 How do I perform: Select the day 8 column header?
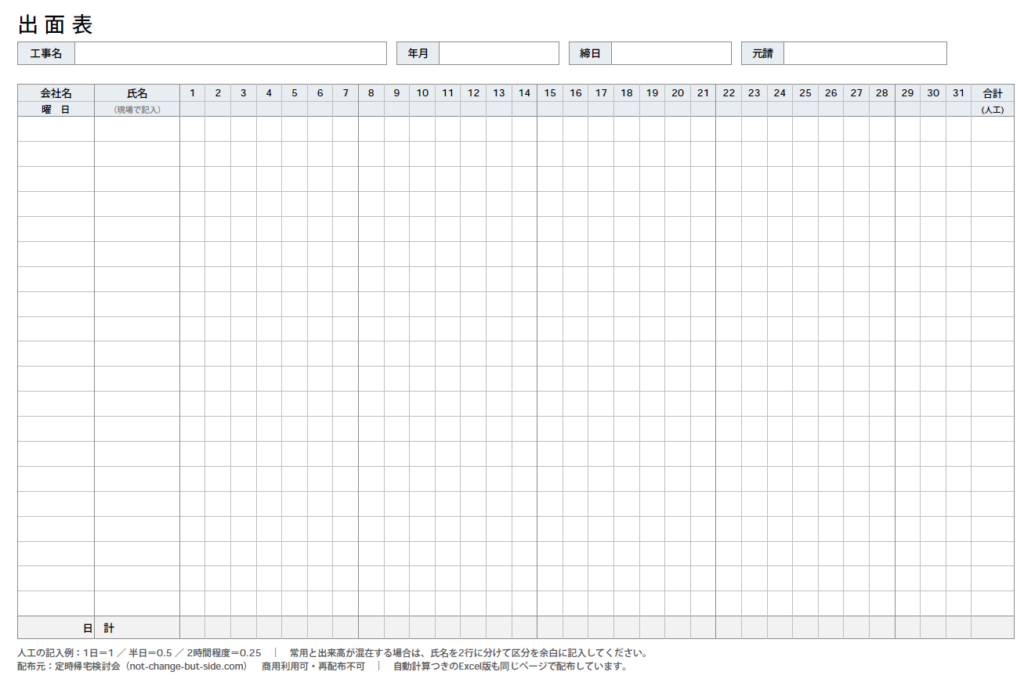(x=371, y=93)
